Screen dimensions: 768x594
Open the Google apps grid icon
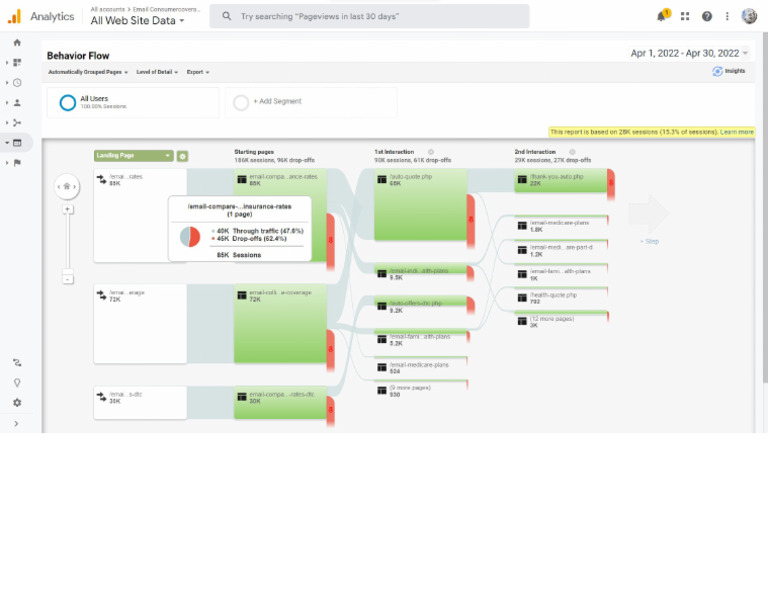pyautogui.click(x=685, y=16)
